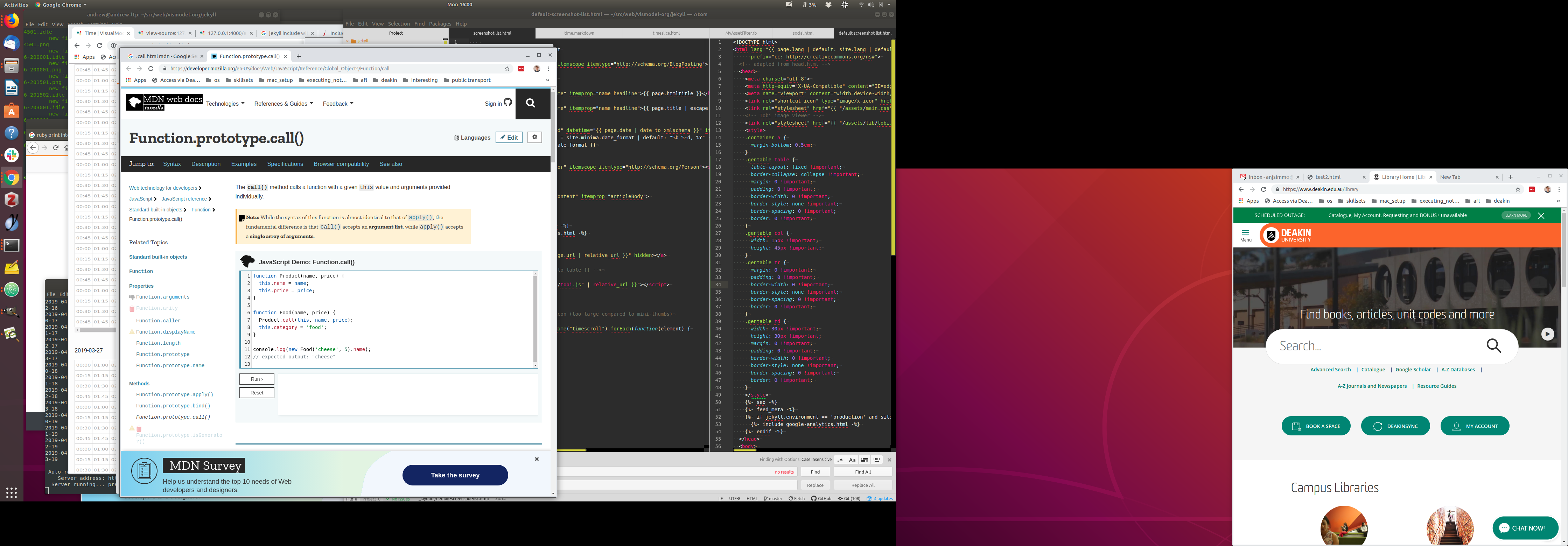Image resolution: width=1568 pixels, height=546 pixels.
Task: Click the Deakin library search magnifier icon
Action: [1493, 346]
